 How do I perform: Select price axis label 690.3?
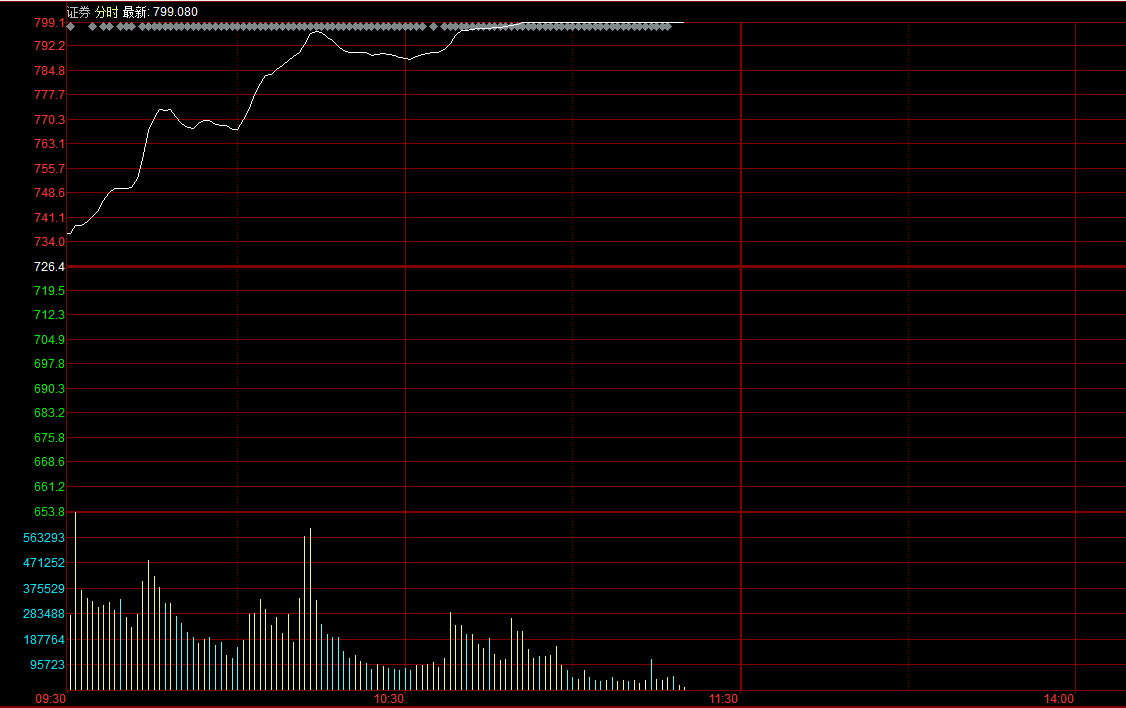click(50, 388)
